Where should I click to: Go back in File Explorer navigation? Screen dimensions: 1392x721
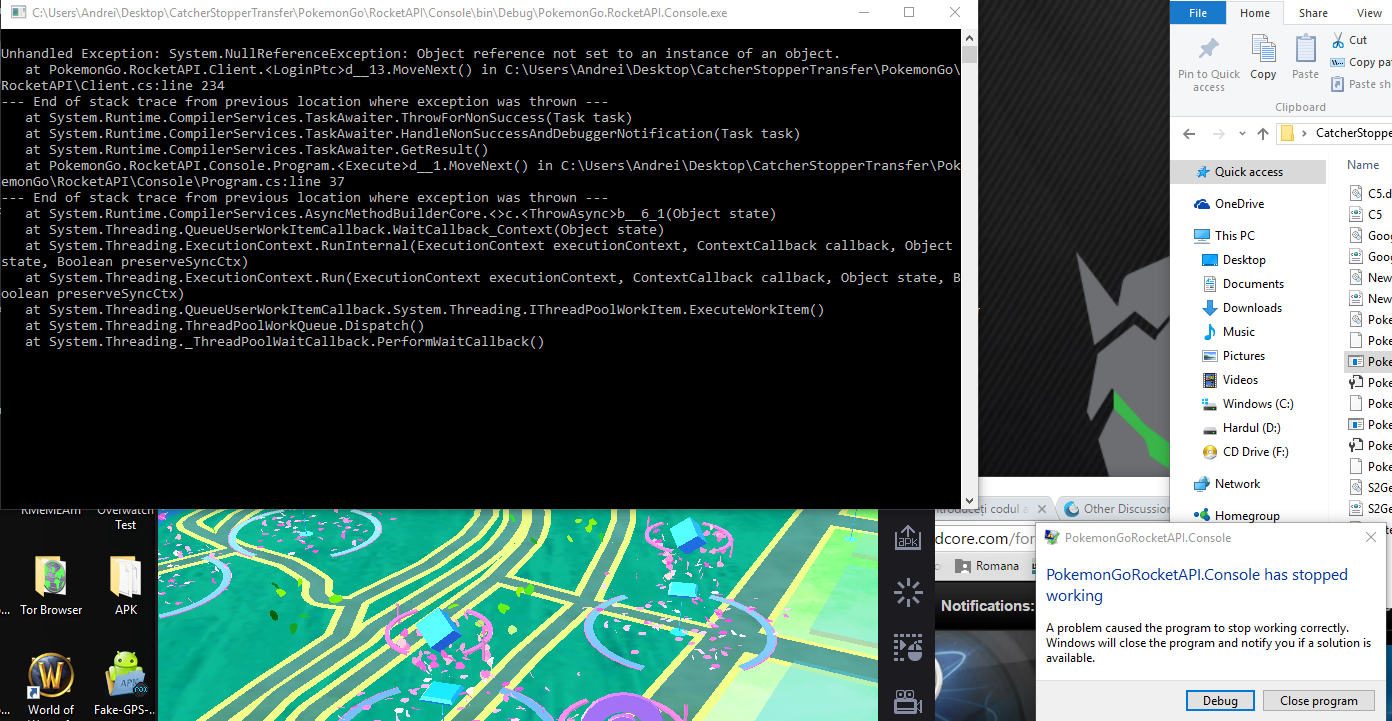click(1189, 133)
